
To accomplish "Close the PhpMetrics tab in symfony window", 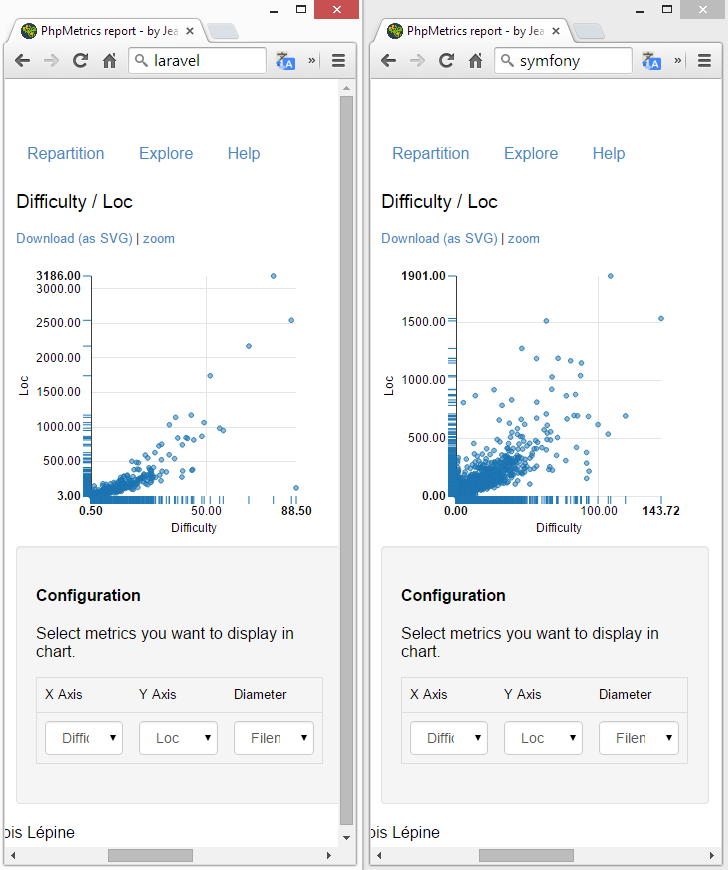I will point(554,31).
